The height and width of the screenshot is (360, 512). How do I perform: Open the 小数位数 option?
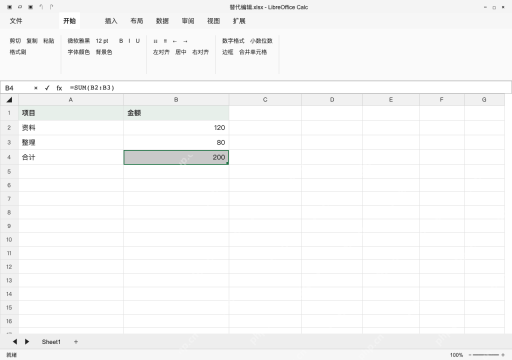pos(261,41)
